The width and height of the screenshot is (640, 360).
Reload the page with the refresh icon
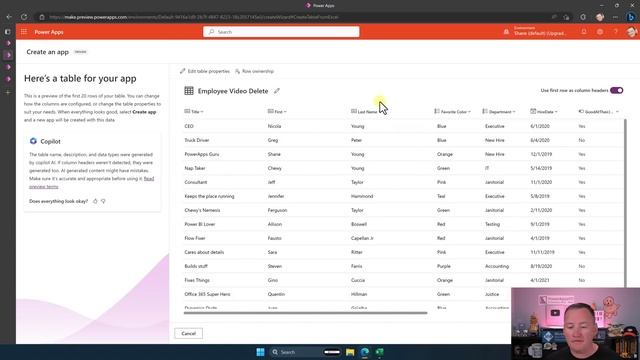pyautogui.click(x=24, y=17)
